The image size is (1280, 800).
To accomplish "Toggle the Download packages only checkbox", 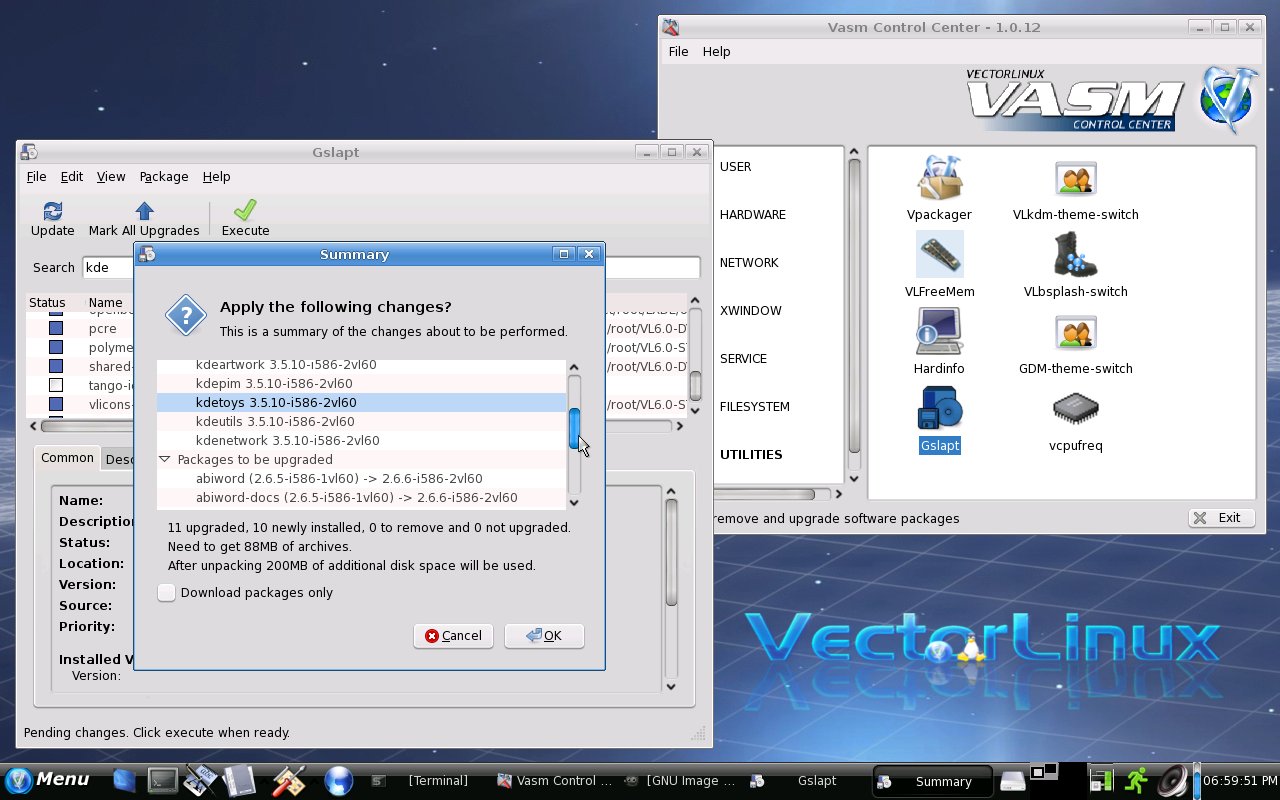I will tap(166, 593).
